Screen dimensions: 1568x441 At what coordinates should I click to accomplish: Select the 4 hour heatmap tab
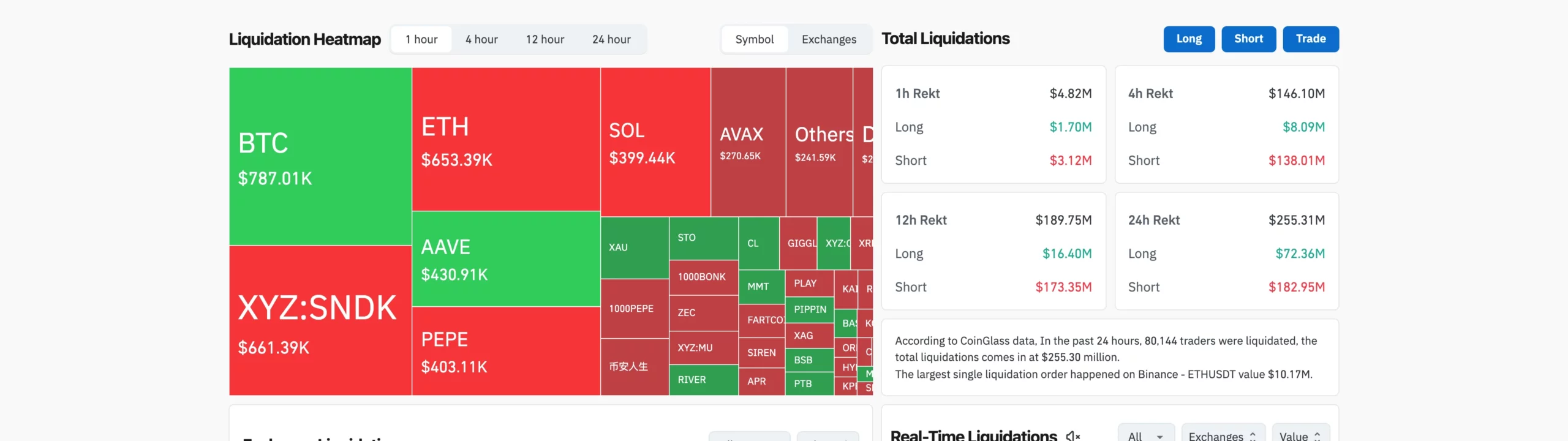click(x=481, y=39)
